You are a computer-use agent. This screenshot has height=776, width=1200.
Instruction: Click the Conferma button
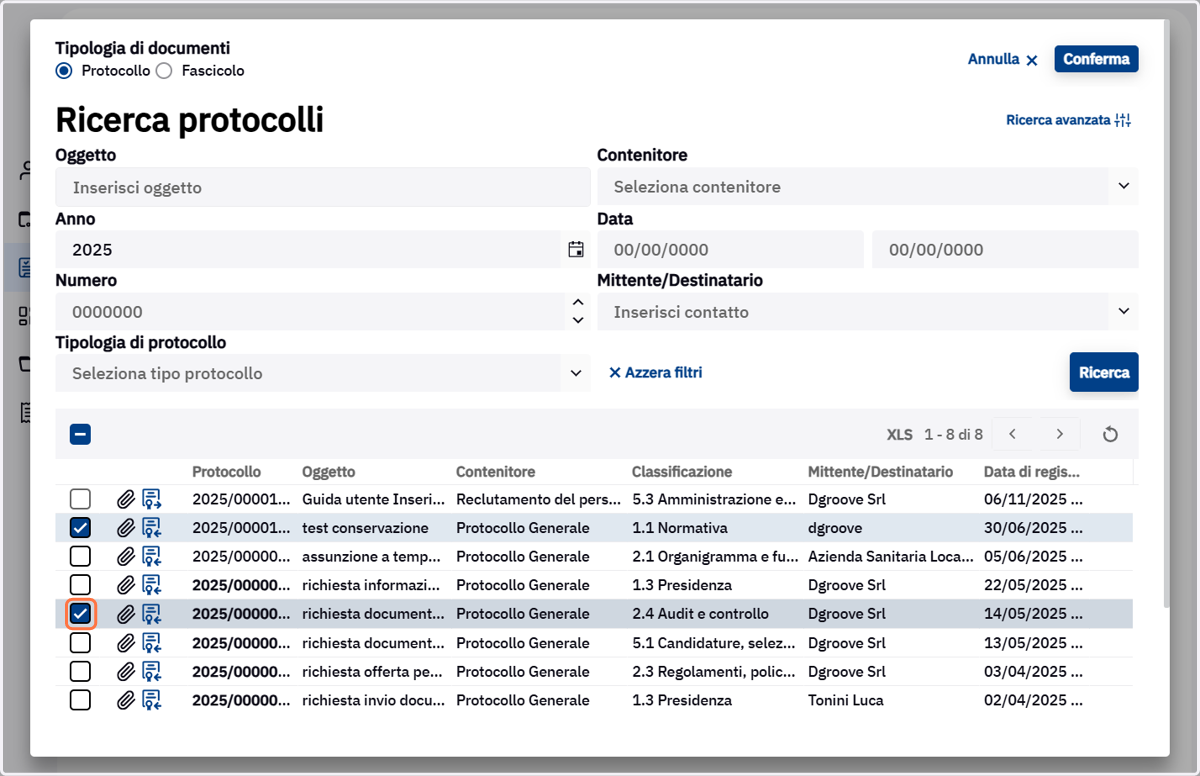[1096, 59]
